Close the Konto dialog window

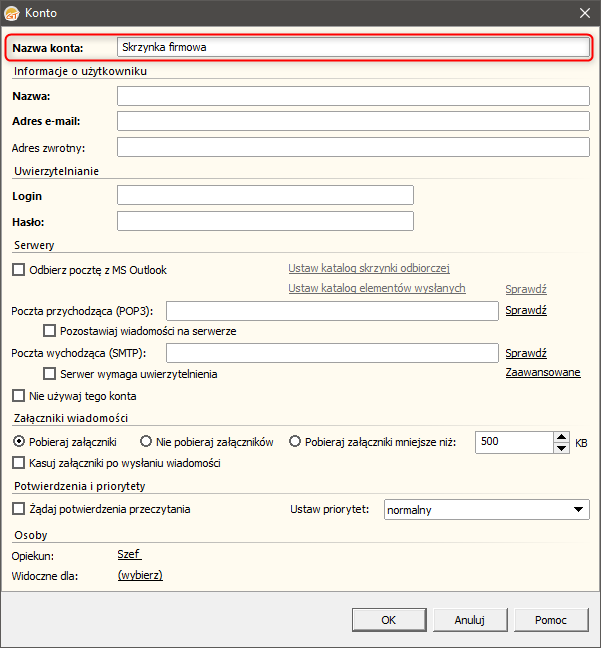click(x=584, y=13)
